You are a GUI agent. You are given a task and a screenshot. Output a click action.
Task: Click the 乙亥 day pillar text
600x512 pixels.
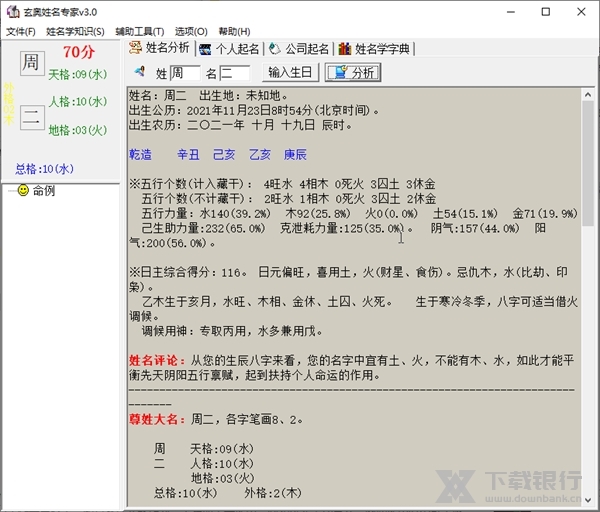(x=260, y=155)
